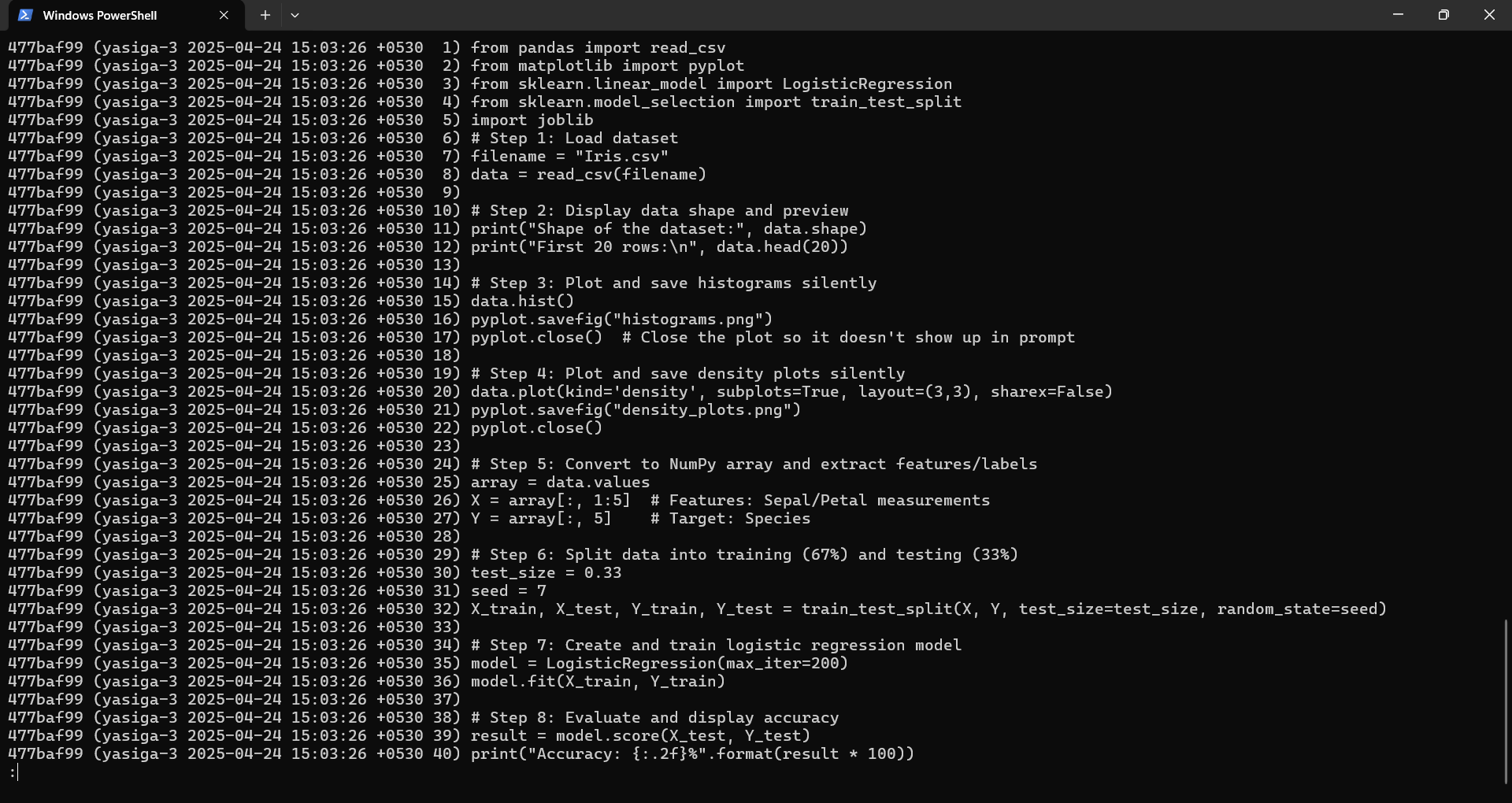Click the PowerShell icon in the tab
1512x803 pixels.
[25, 15]
